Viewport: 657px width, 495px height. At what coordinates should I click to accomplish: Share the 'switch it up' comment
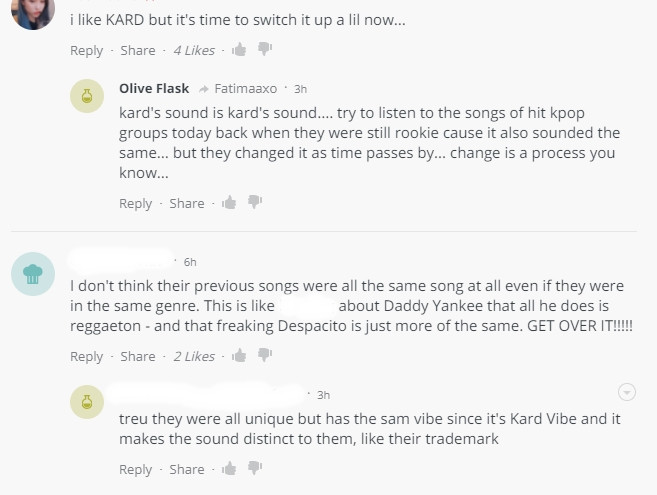(138, 50)
